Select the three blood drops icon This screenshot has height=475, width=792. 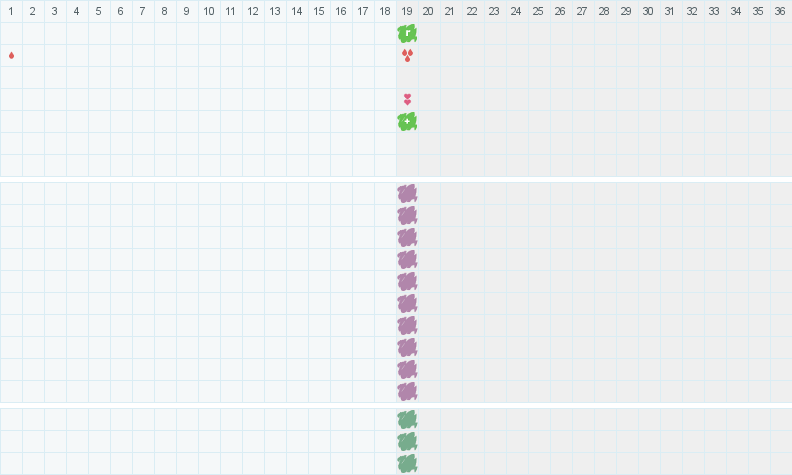(407, 56)
